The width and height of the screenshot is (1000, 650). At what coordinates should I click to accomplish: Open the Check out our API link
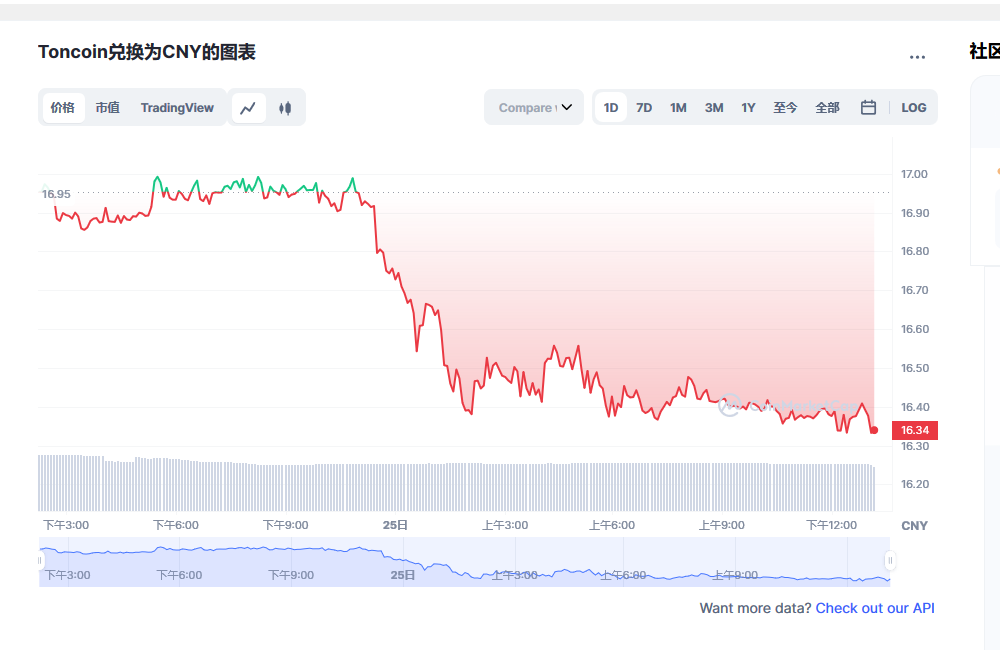(875, 608)
